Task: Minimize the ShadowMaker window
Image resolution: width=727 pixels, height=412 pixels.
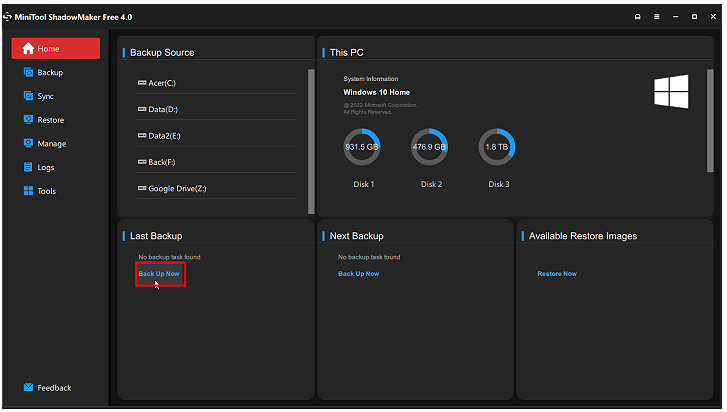Action: pos(676,17)
